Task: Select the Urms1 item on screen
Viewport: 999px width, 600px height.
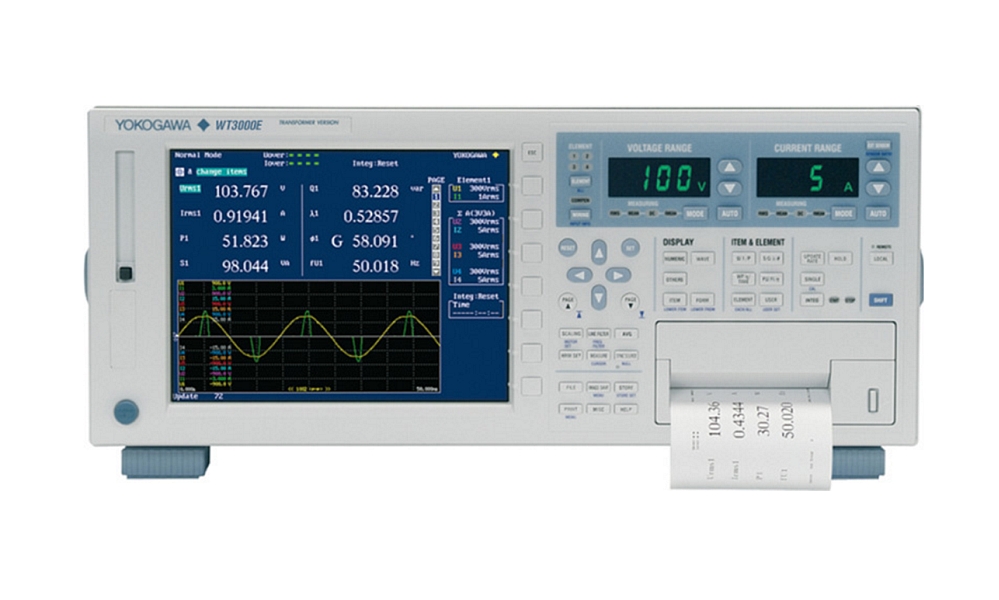Action: tap(189, 187)
